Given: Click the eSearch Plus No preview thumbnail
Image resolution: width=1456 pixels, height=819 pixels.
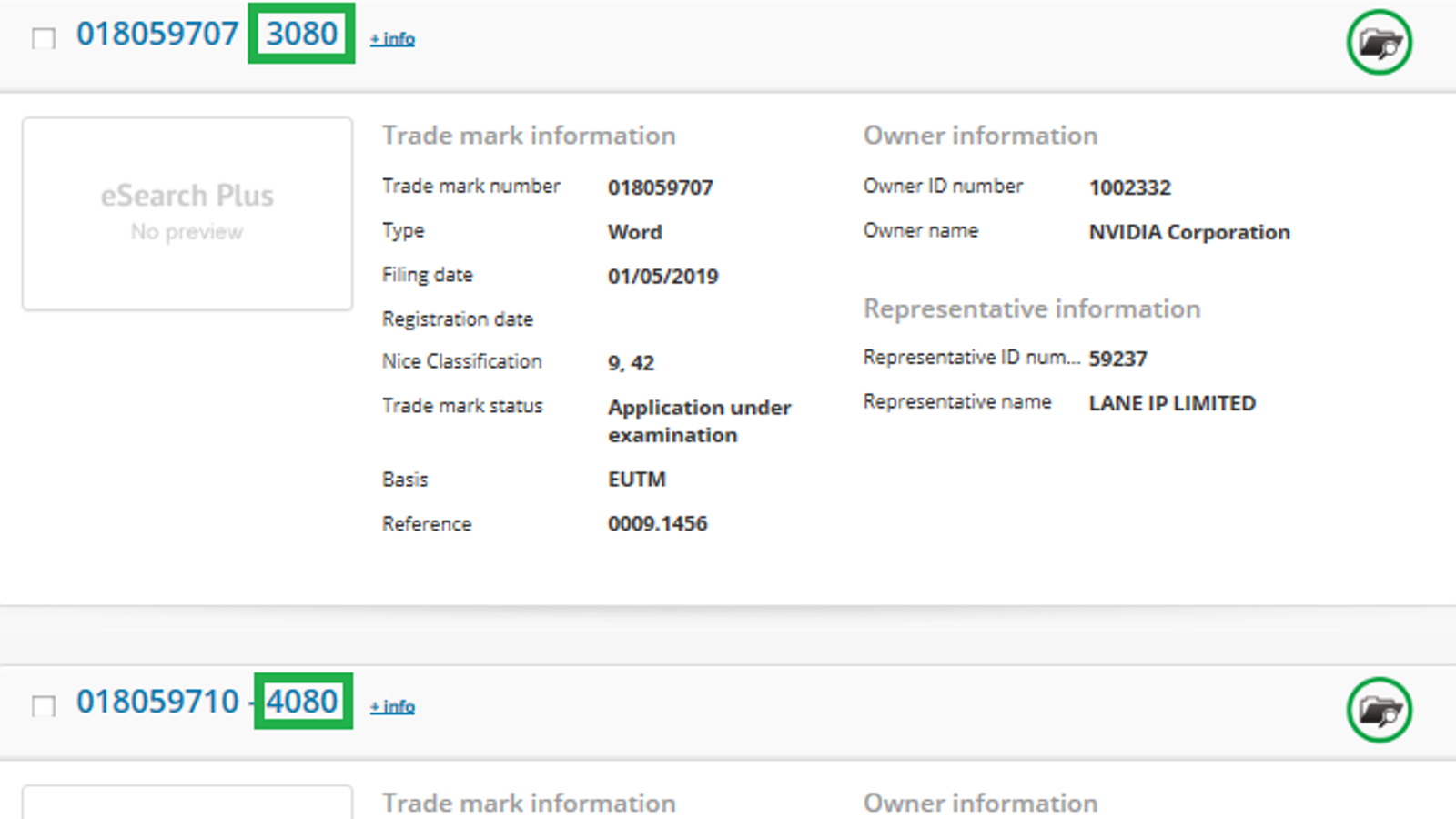Looking at the screenshot, I should click(187, 214).
